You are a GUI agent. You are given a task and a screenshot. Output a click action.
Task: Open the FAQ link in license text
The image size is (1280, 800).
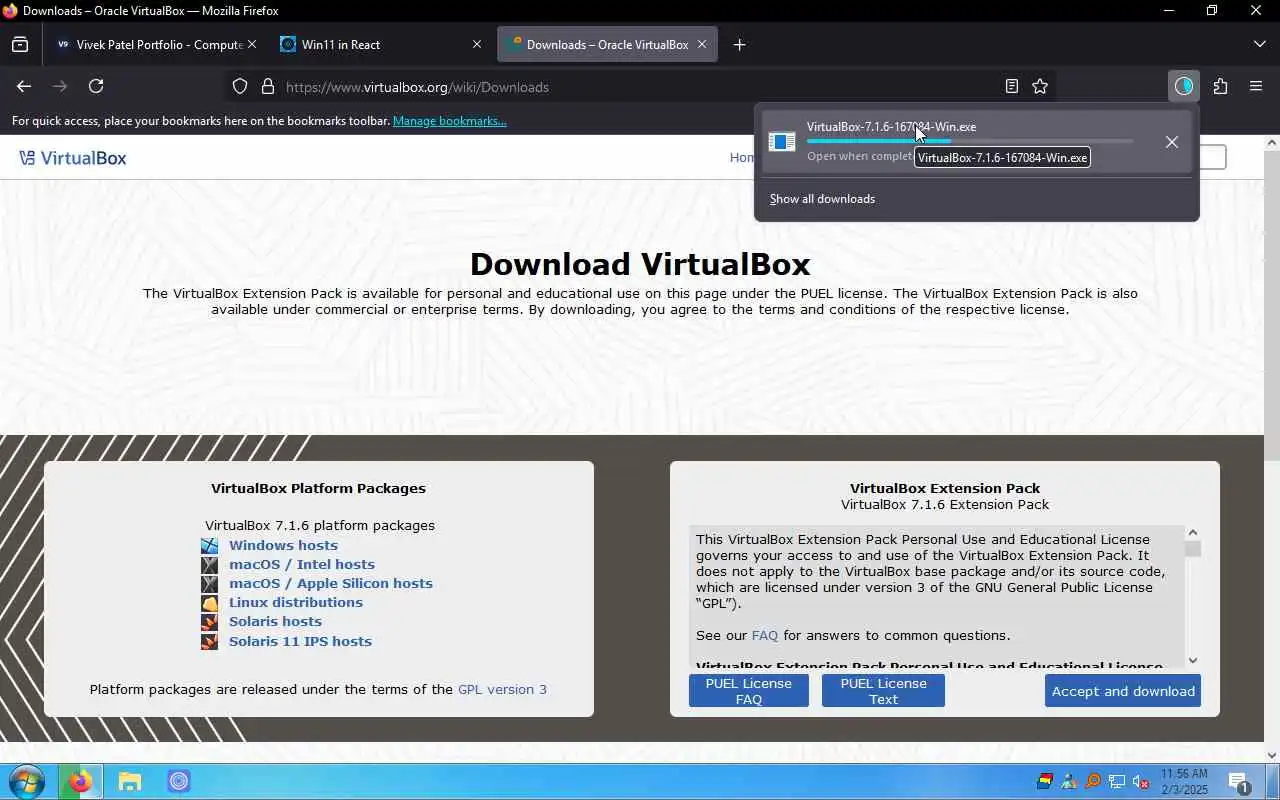tap(765, 635)
